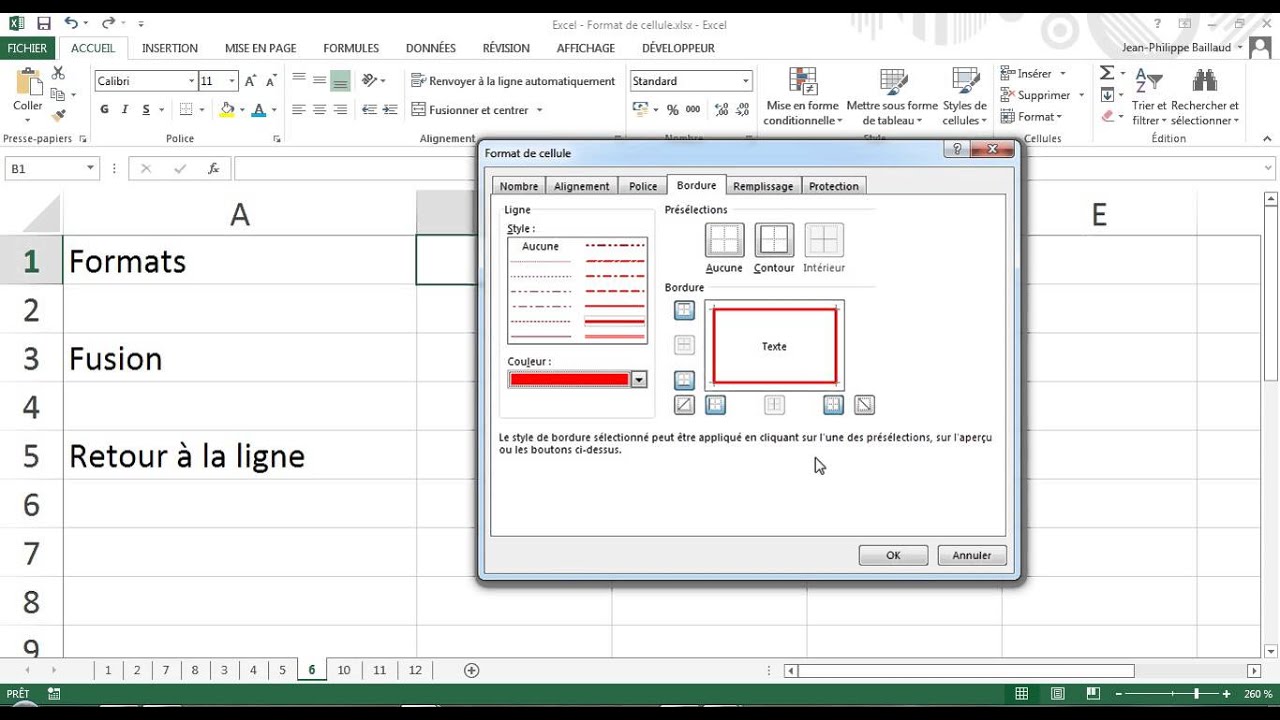The height and width of the screenshot is (720, 1280).
Task: Click the border preview Texte area
Action: [774, 346]
